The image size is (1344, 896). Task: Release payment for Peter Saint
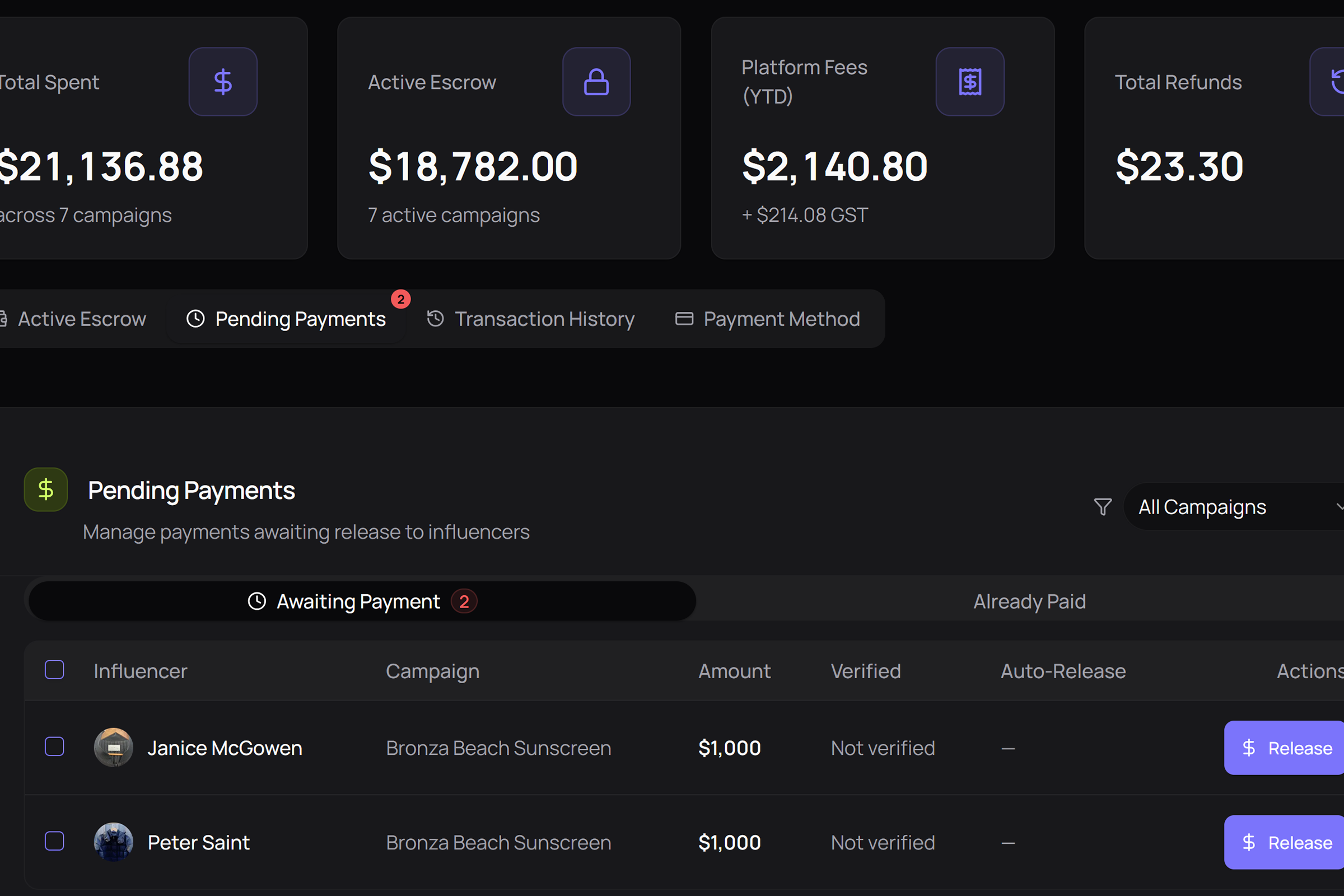[1284, 842]
